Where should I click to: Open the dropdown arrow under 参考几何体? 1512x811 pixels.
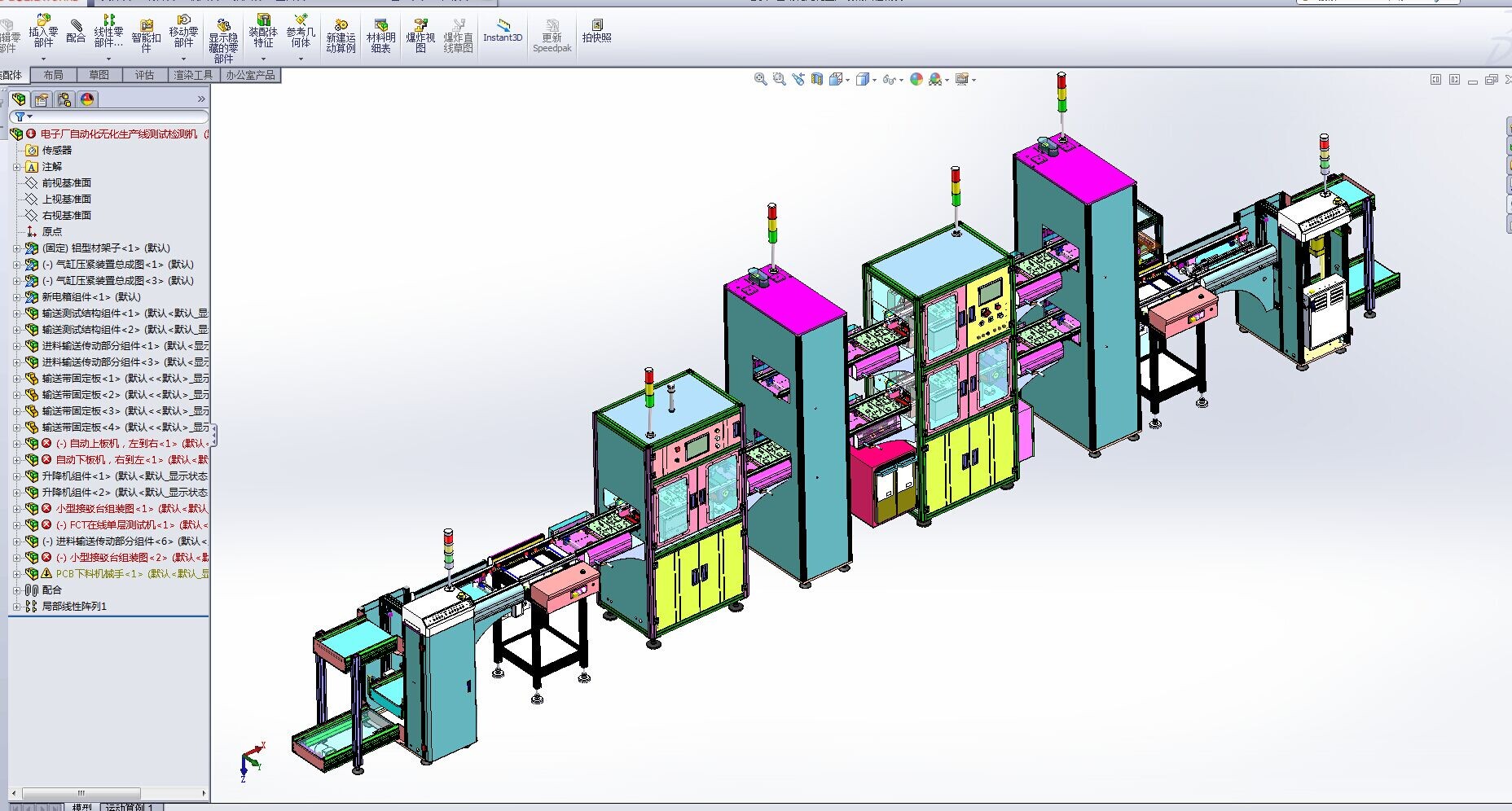click(301, 59)
